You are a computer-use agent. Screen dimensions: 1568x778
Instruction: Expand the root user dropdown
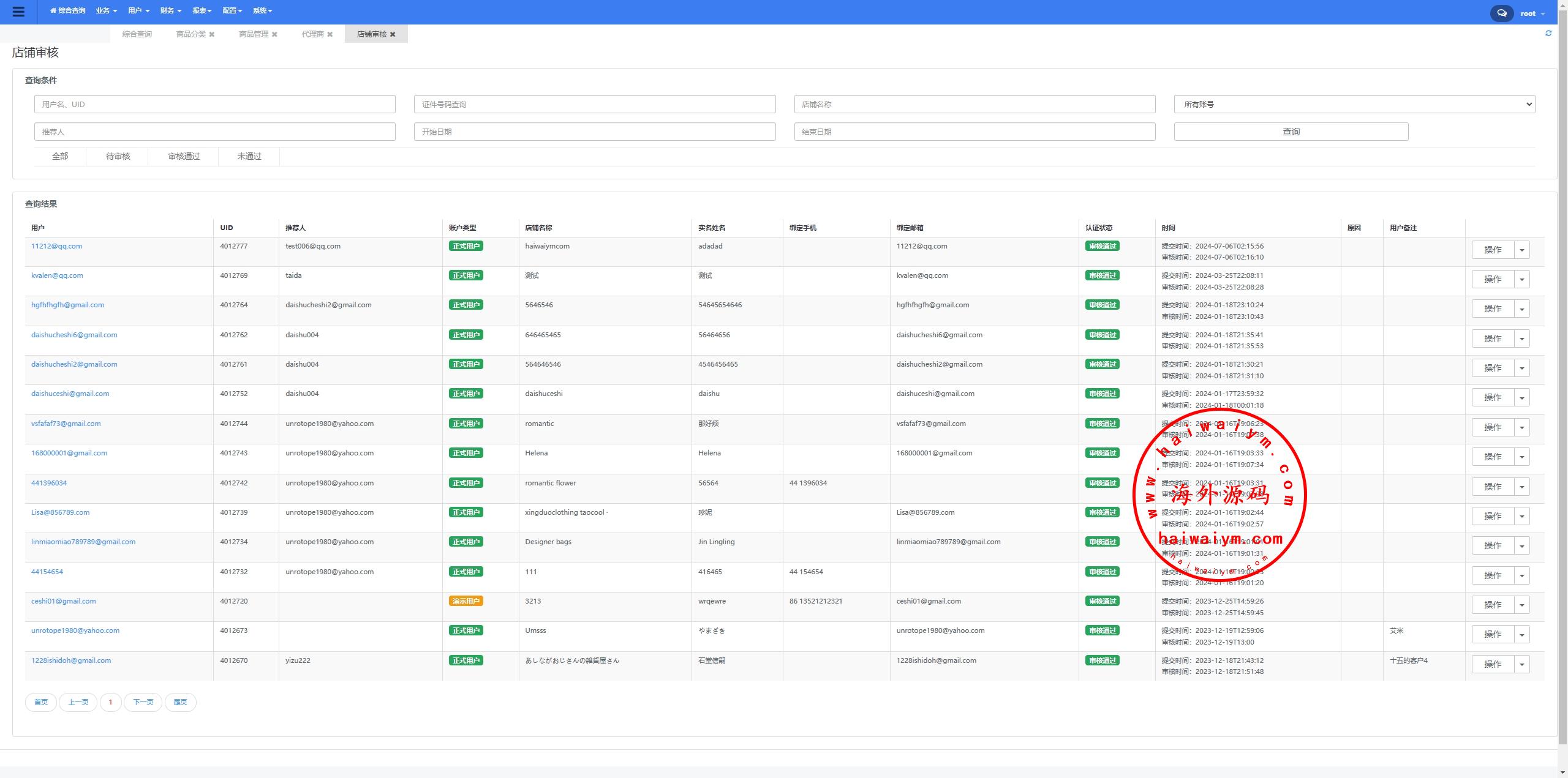[1532, 13]
